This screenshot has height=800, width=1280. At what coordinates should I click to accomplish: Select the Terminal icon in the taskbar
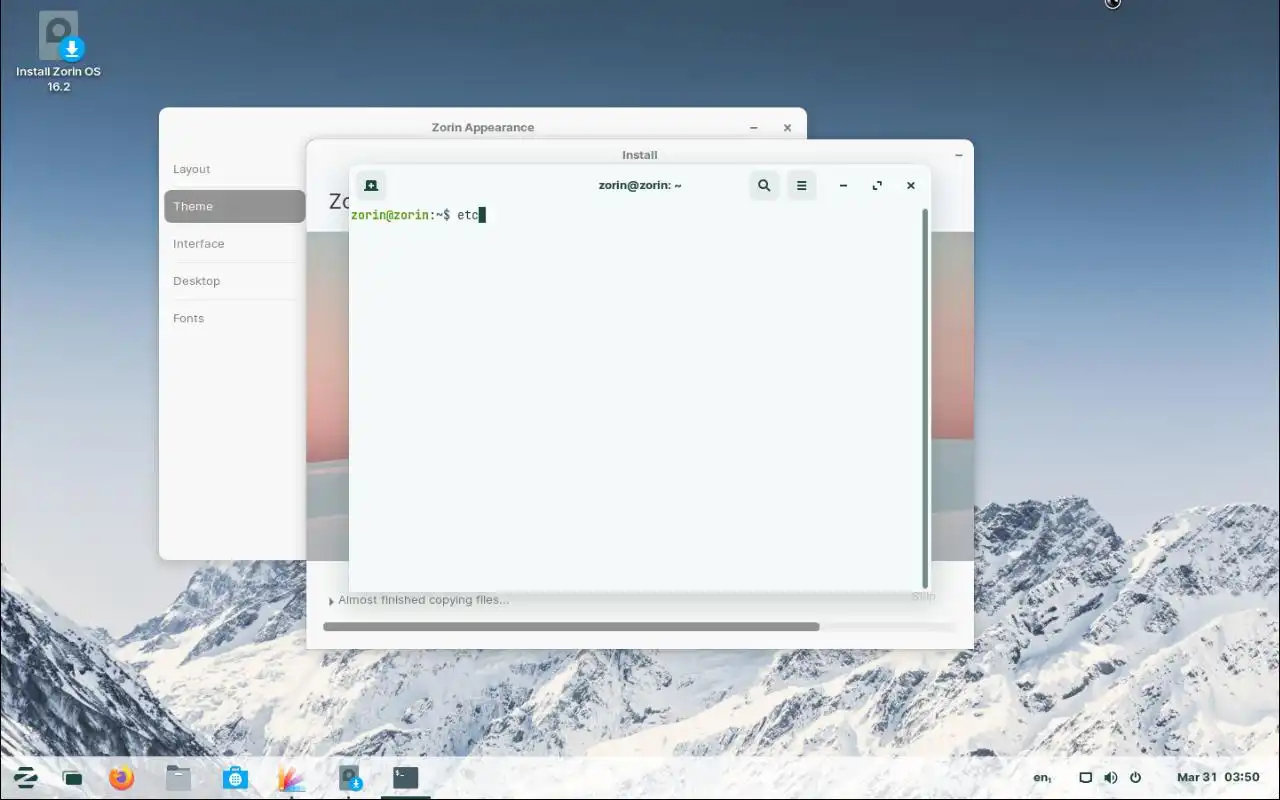click(x=405, y=778)
